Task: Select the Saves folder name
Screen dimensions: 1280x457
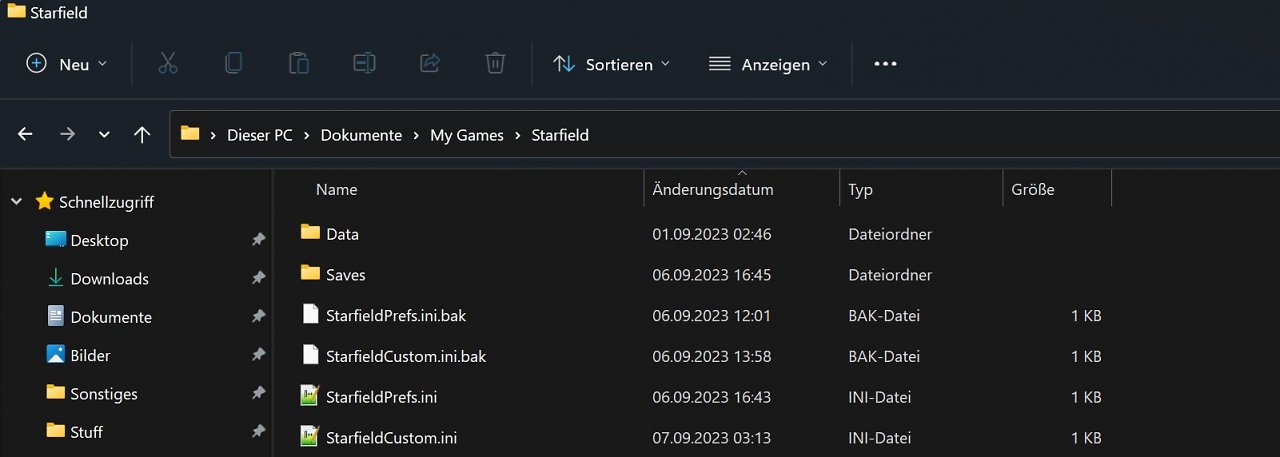Action: pos(346,275)
